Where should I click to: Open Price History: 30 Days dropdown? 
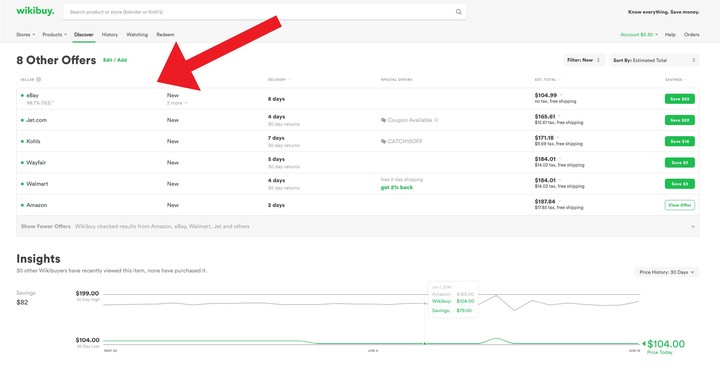pos(667,272)
